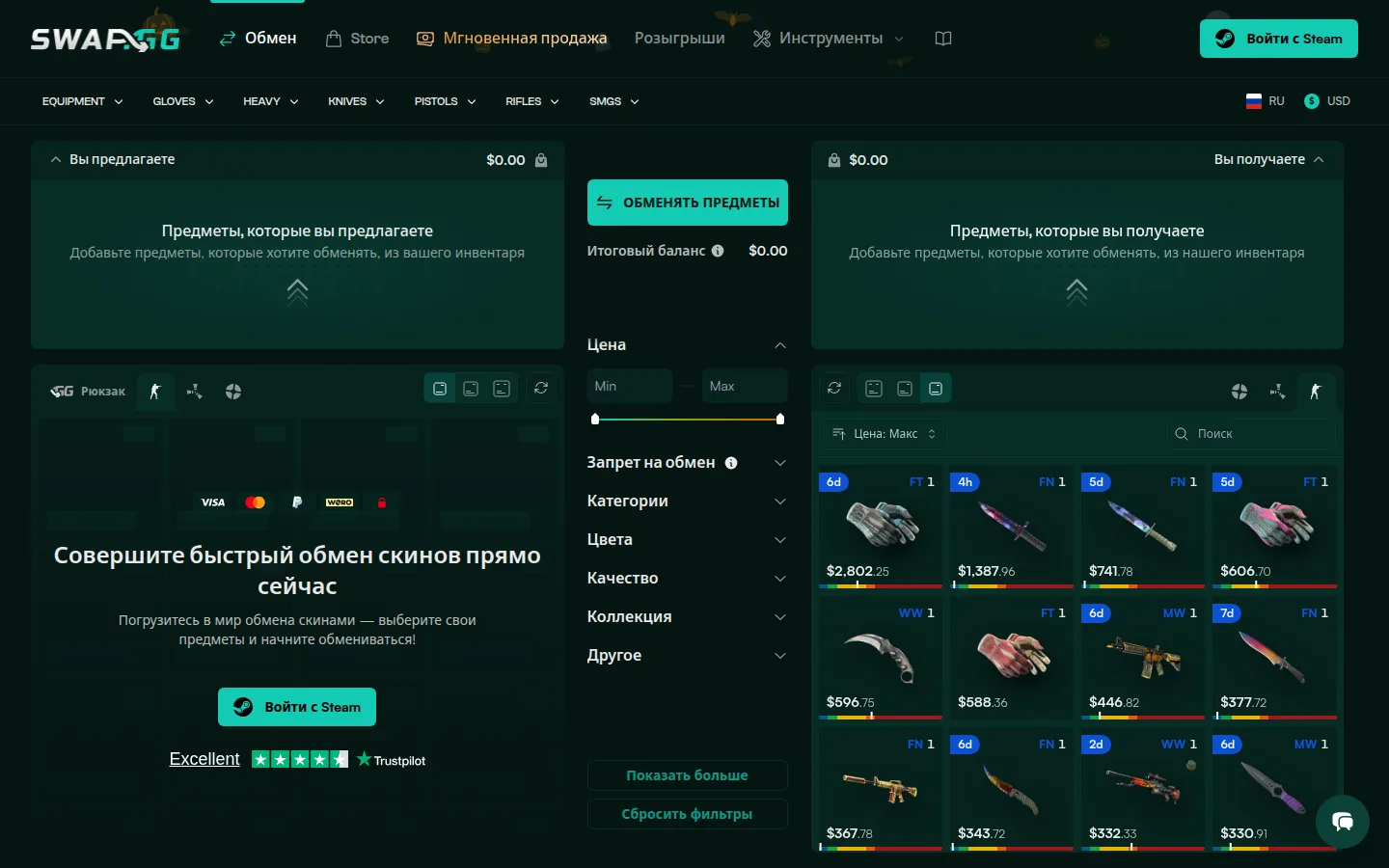1389x868 pixels.
Task: Open the PISTOLS category dropdown
Action: click(x=445, y=101)
